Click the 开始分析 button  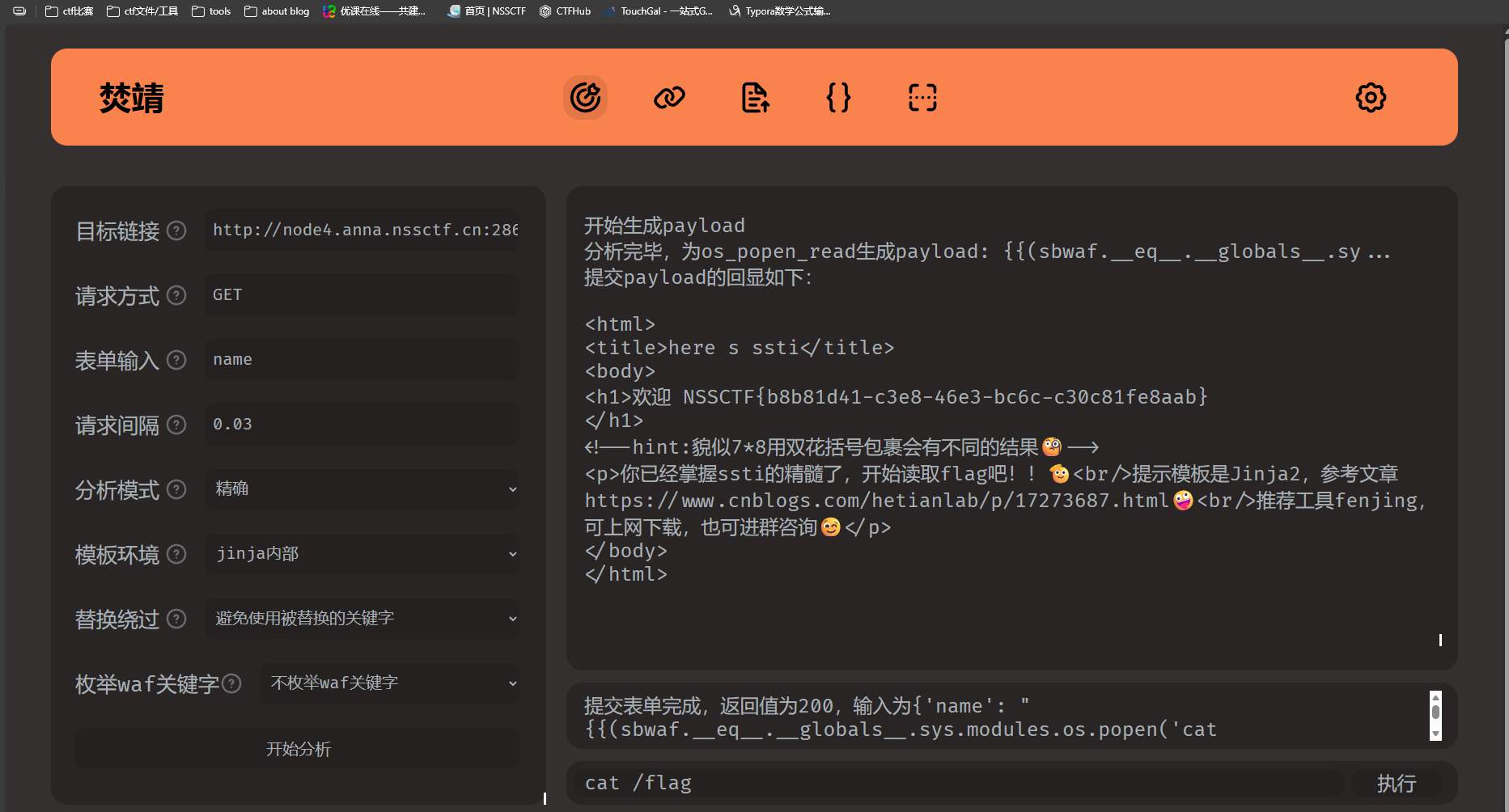298,749
